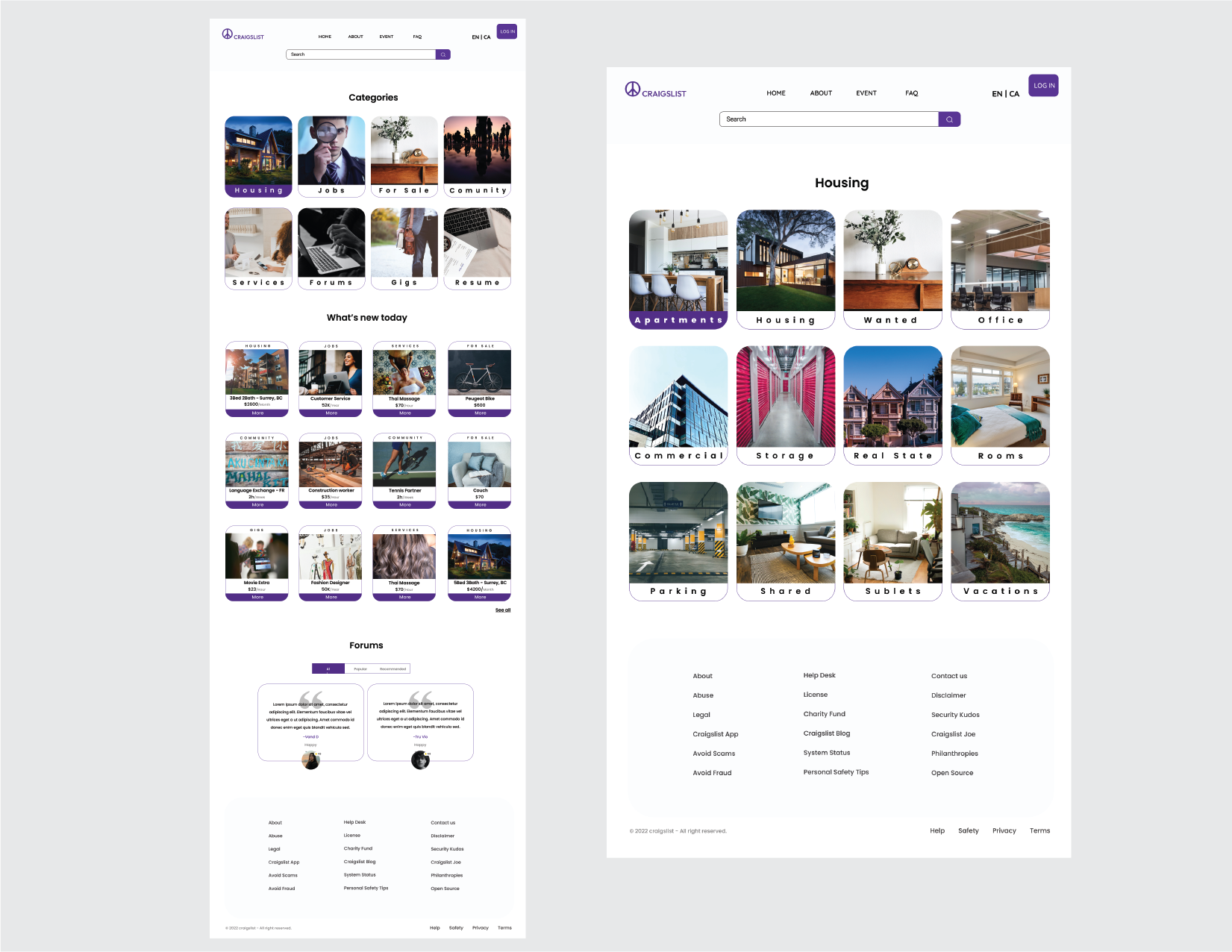Image resolution: width=1232 pixels, height=952 pixels.
Task: Focus the Search field on Housing page
Action: pyautogui.click(x=828, y=119)
